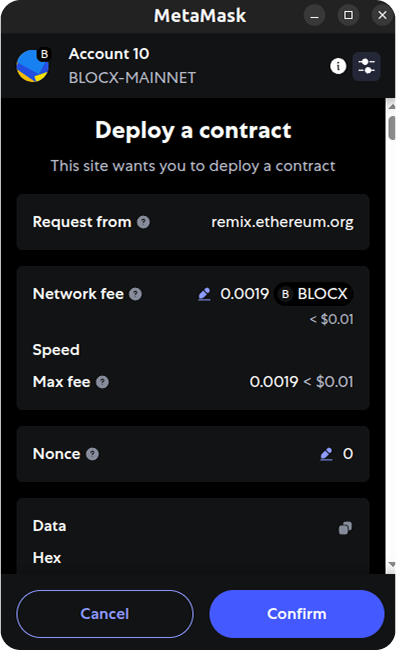
Task: Click the scrollbar up arrow
Action: tap(391, 106)
